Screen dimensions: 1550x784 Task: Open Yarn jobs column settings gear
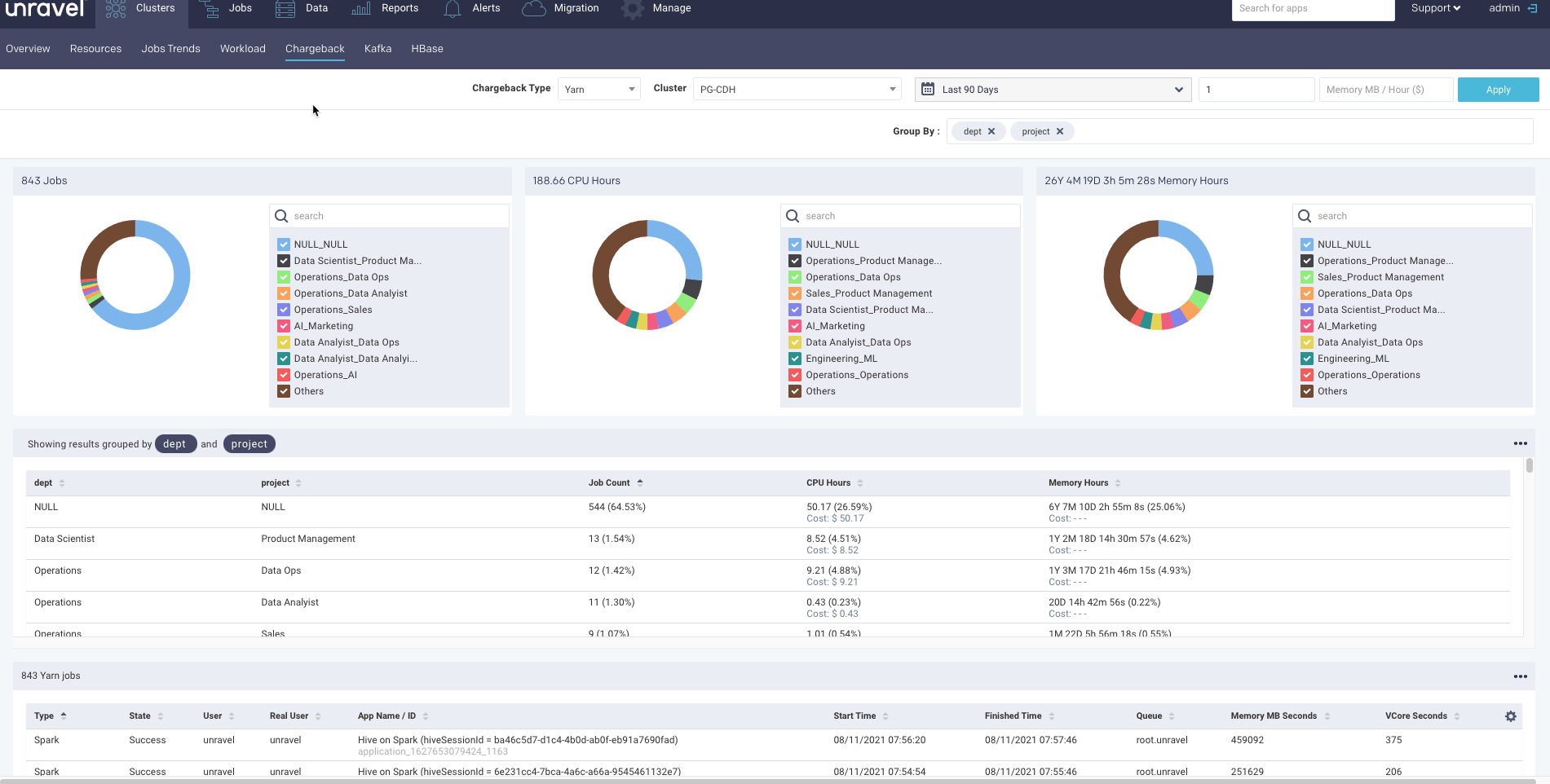point(1511,716)
